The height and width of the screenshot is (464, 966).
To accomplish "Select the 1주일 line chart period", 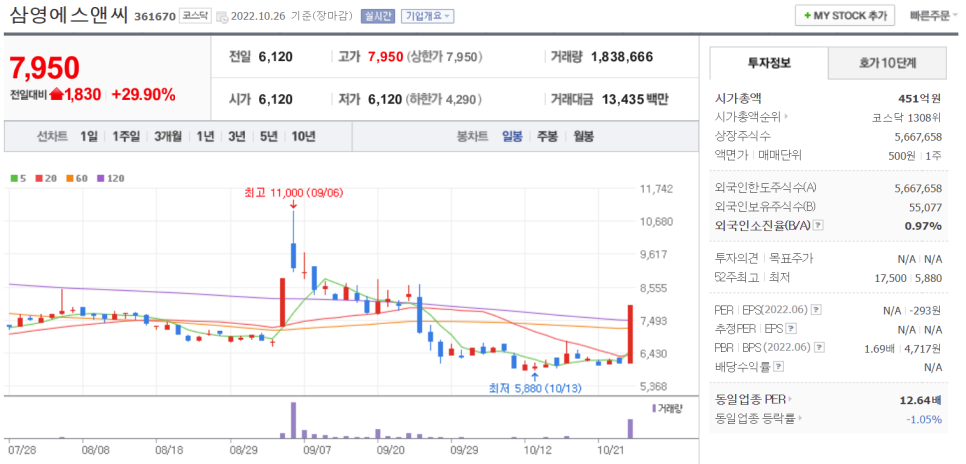I will point(126,137).
